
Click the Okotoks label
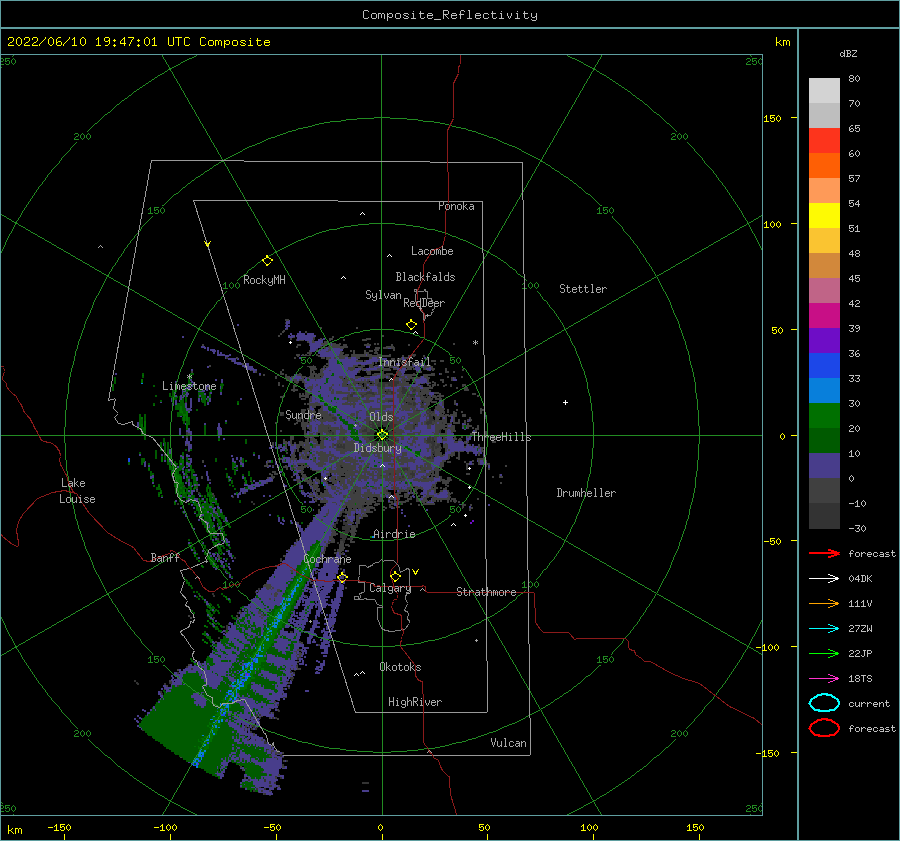pyautogui.click(x=400, y=667)
